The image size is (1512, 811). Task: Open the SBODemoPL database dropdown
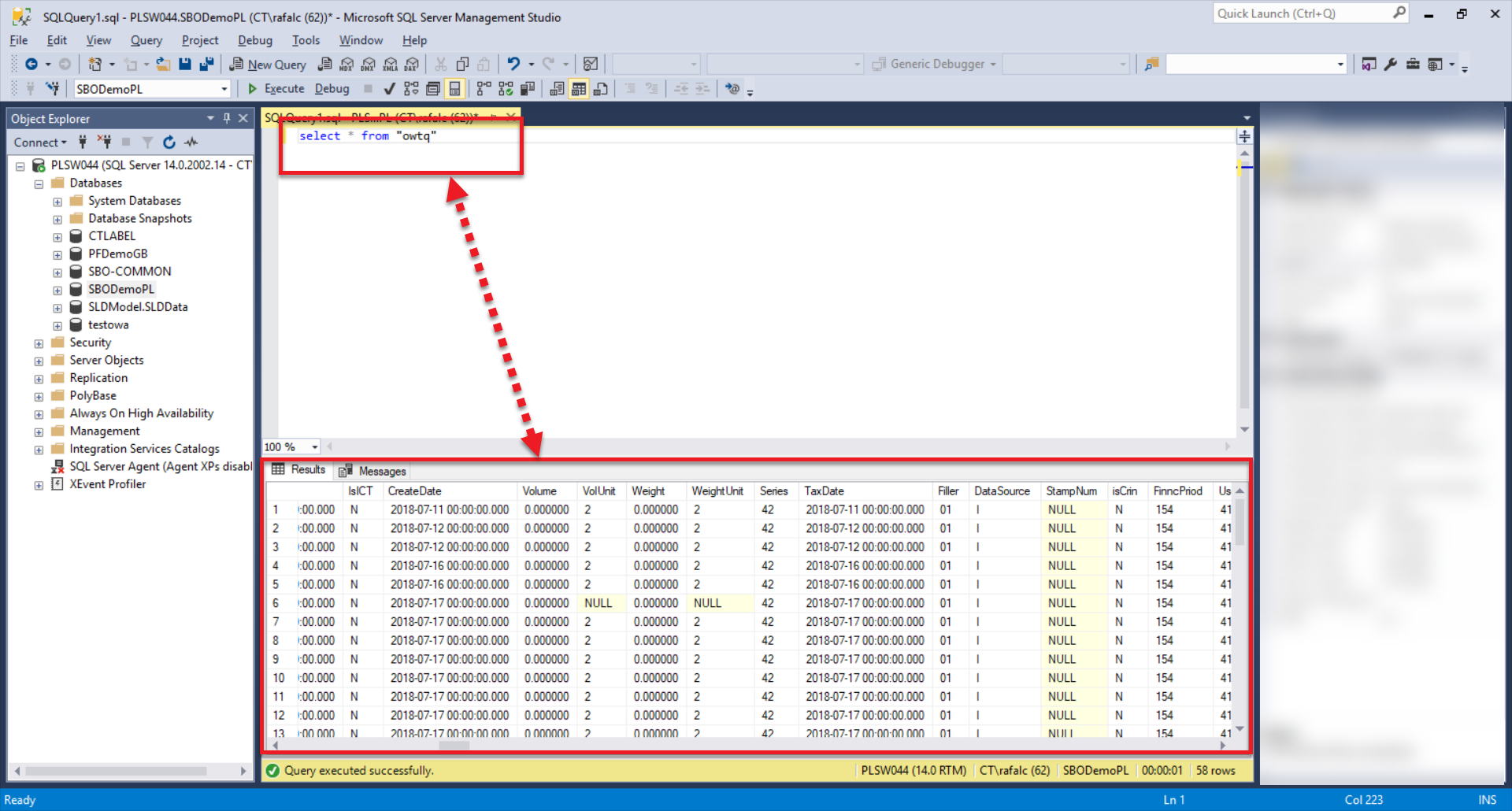click(x=224, y=89)
